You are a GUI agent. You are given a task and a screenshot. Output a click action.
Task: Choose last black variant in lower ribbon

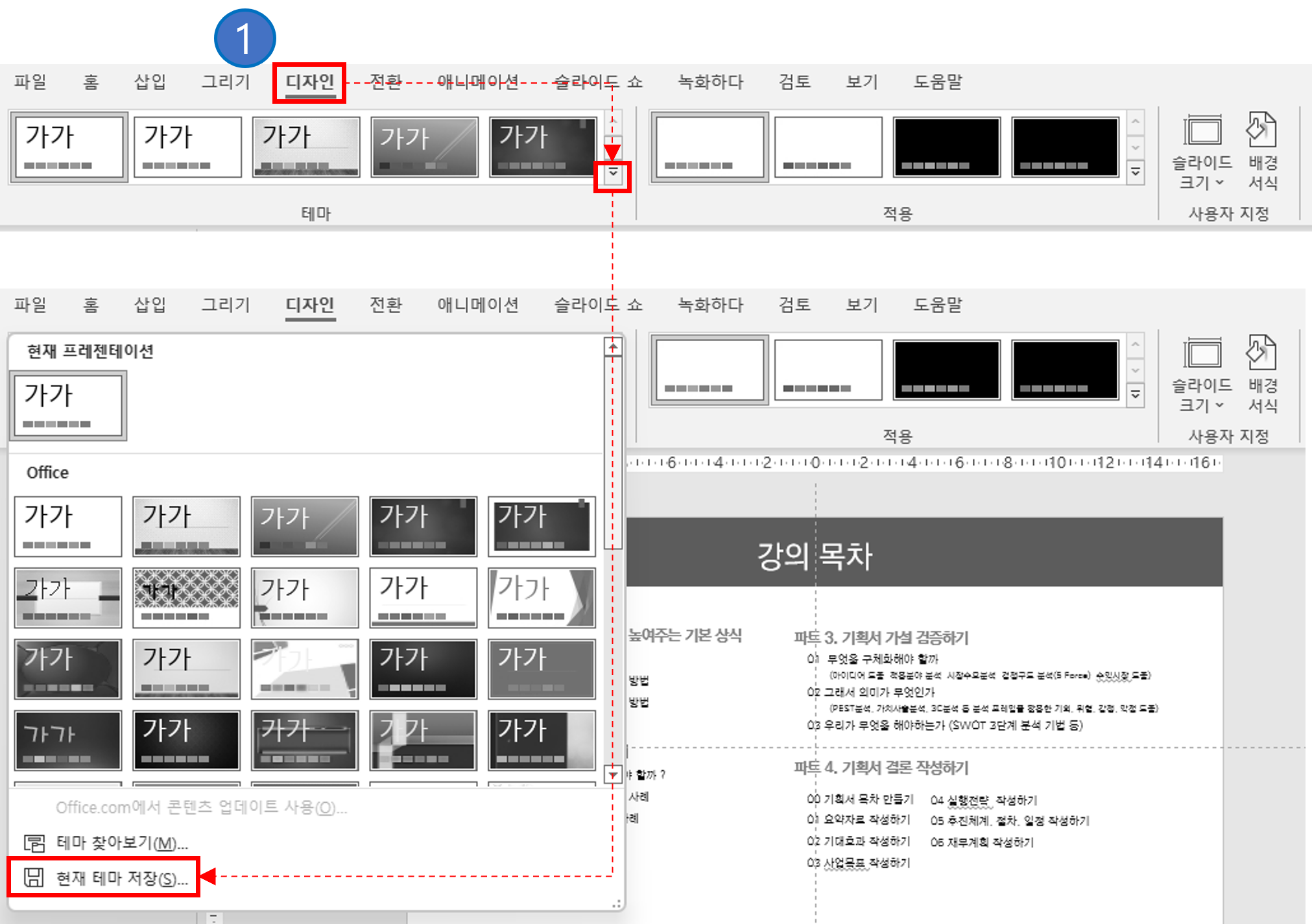1065,370
